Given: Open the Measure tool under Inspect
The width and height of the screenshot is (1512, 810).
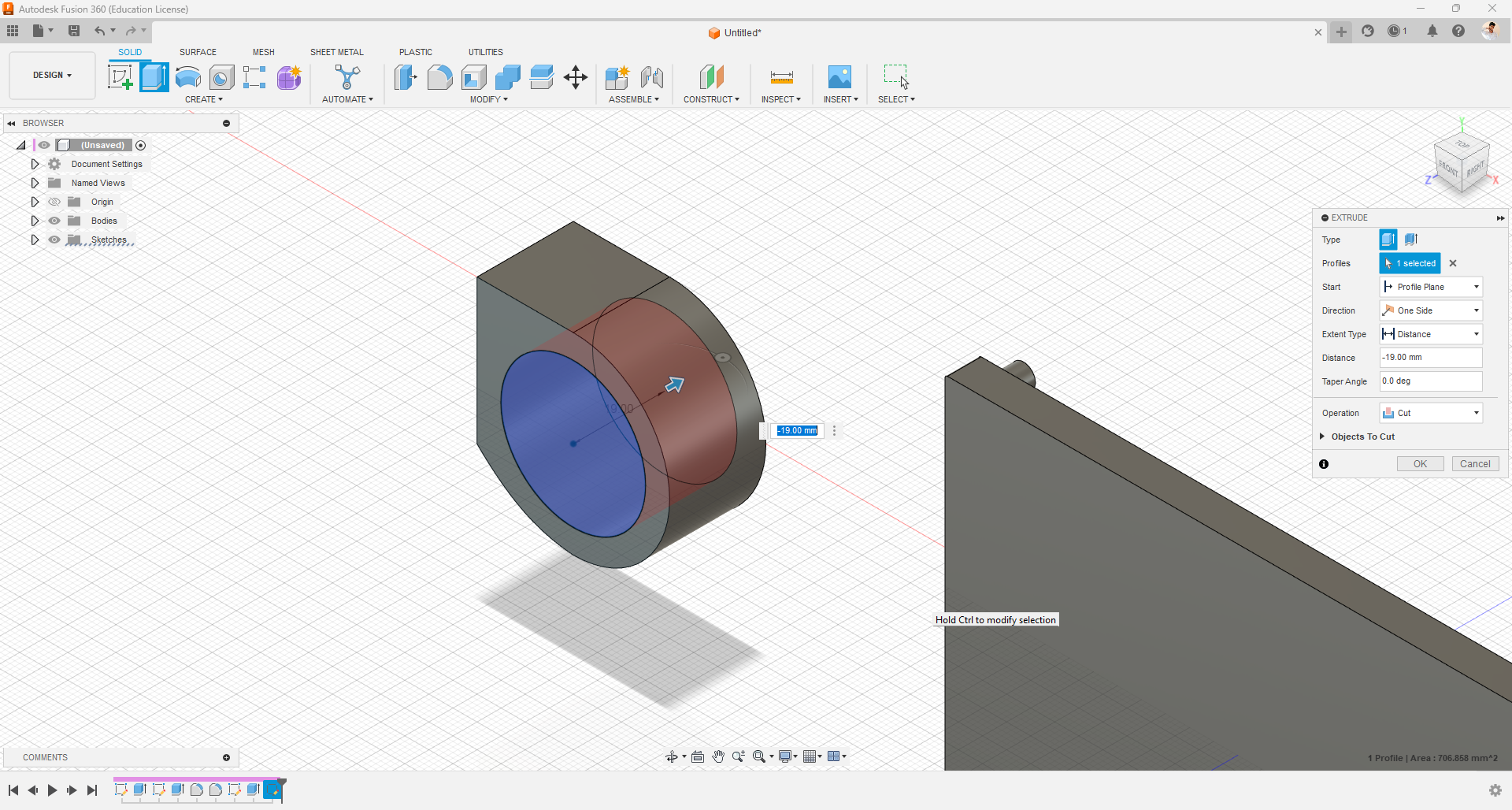Looking at the screenshot, I should click(x=781, y=77).
